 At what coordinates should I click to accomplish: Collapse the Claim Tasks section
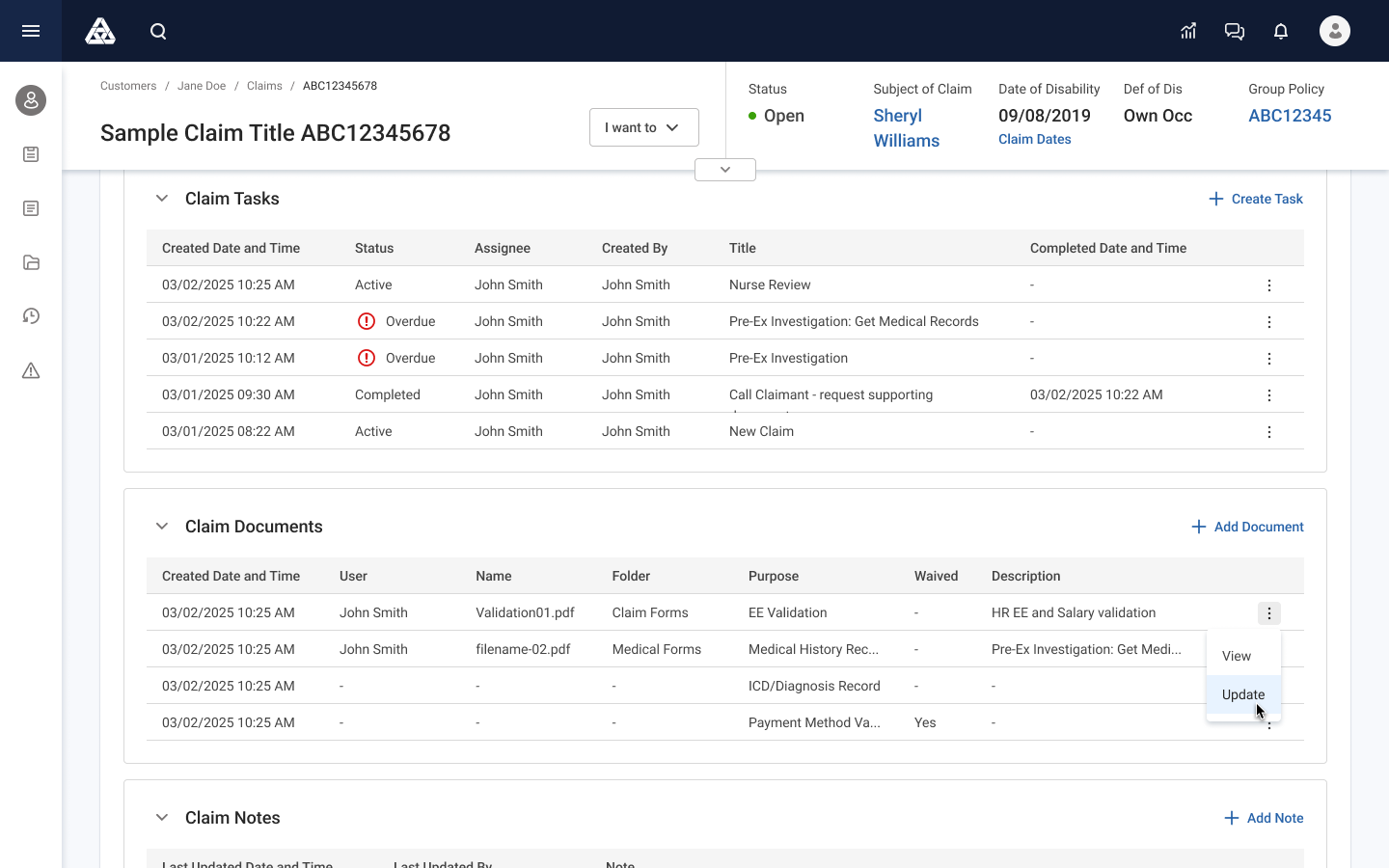(162, 199)
